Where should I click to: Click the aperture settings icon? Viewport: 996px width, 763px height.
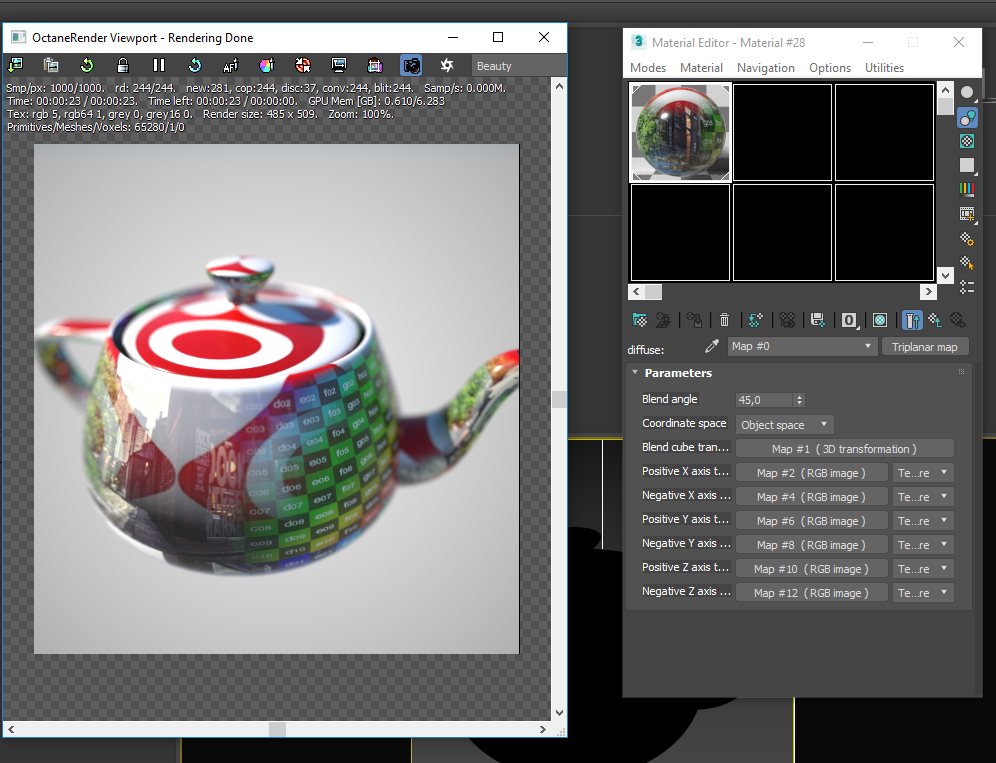[x=447, y=65]
